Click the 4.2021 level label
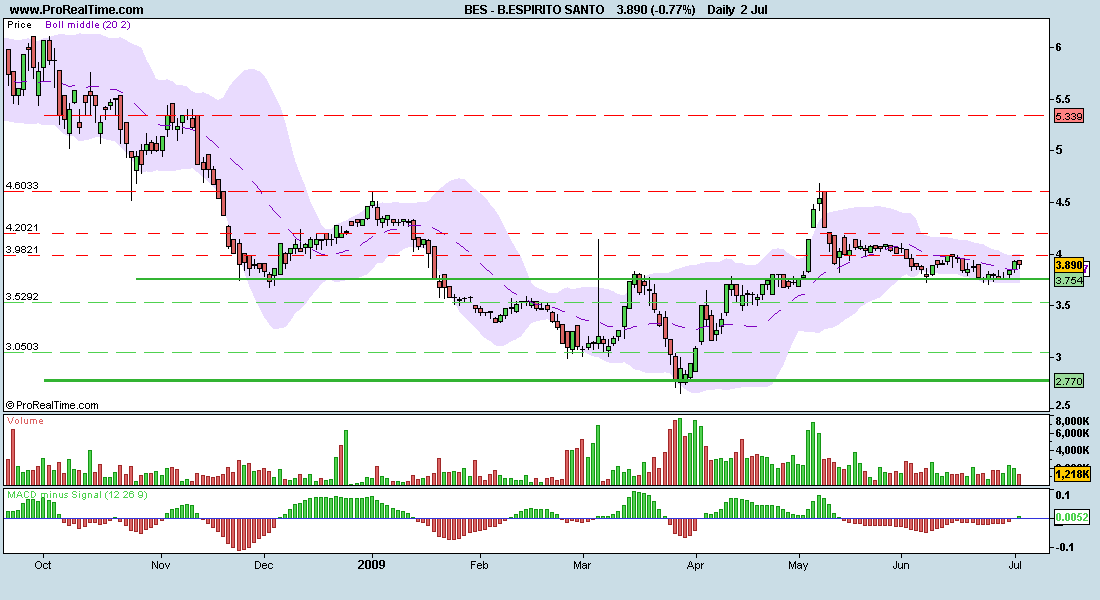 tap(22, 228)
